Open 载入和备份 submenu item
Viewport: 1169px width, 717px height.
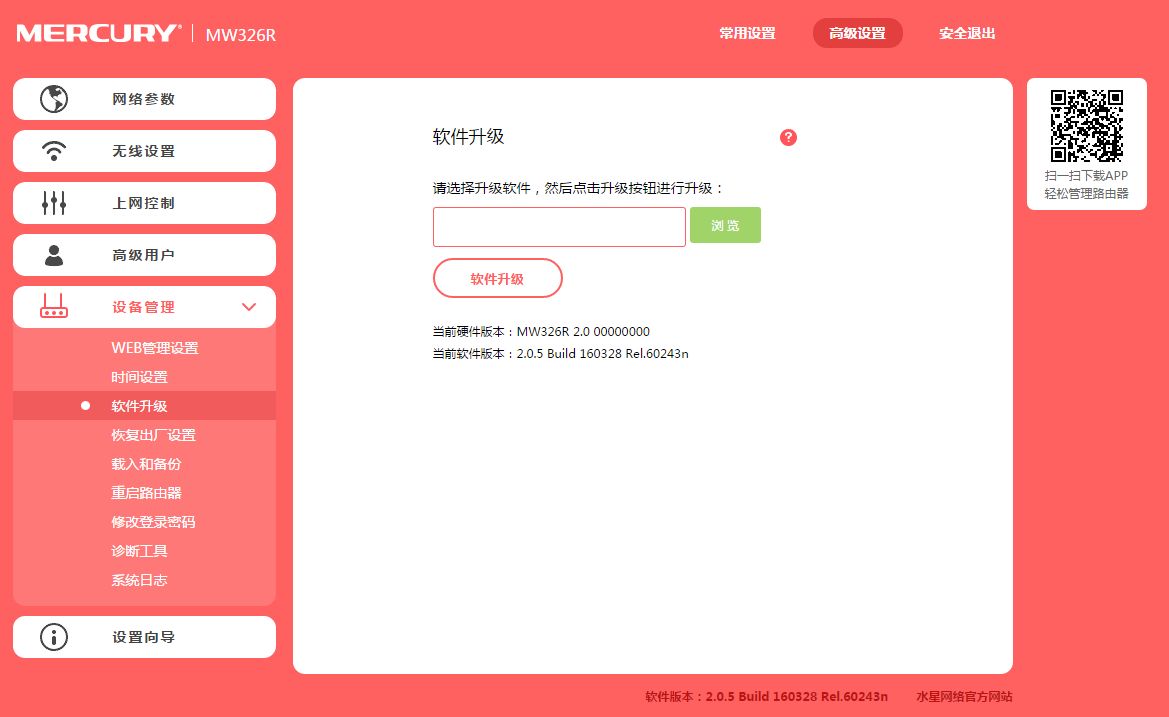(146, 464)
